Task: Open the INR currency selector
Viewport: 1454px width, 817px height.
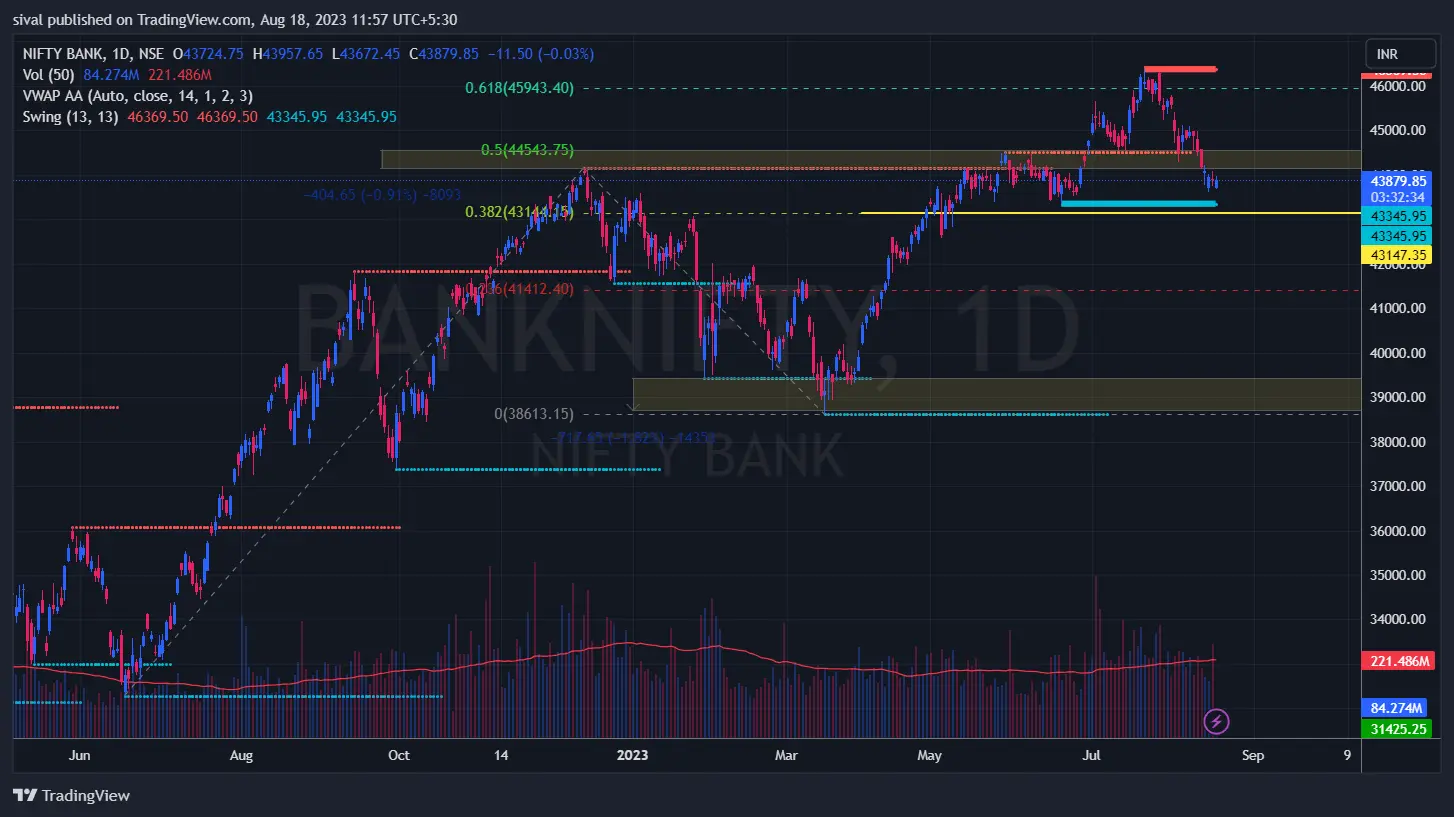Action: click(1400, 53)
